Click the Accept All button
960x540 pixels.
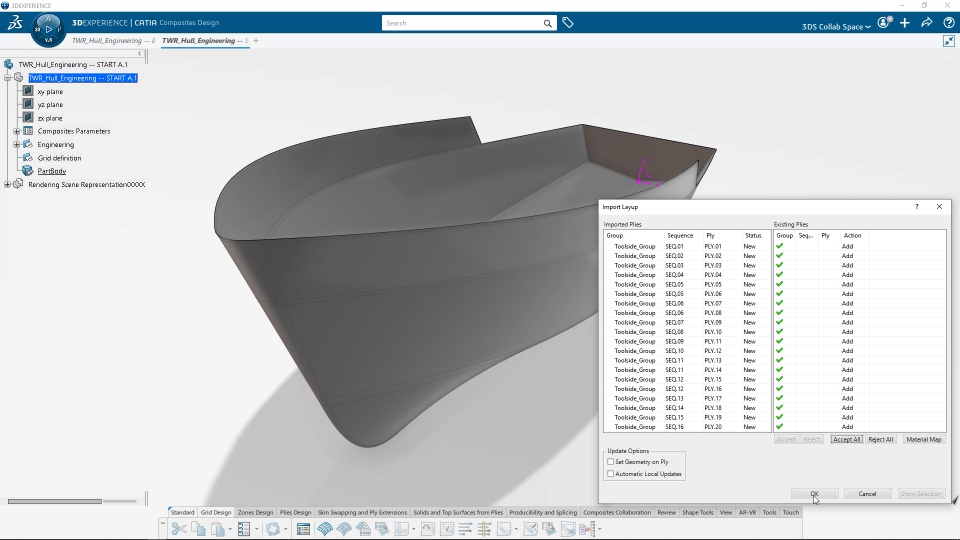tap(846, 439)
